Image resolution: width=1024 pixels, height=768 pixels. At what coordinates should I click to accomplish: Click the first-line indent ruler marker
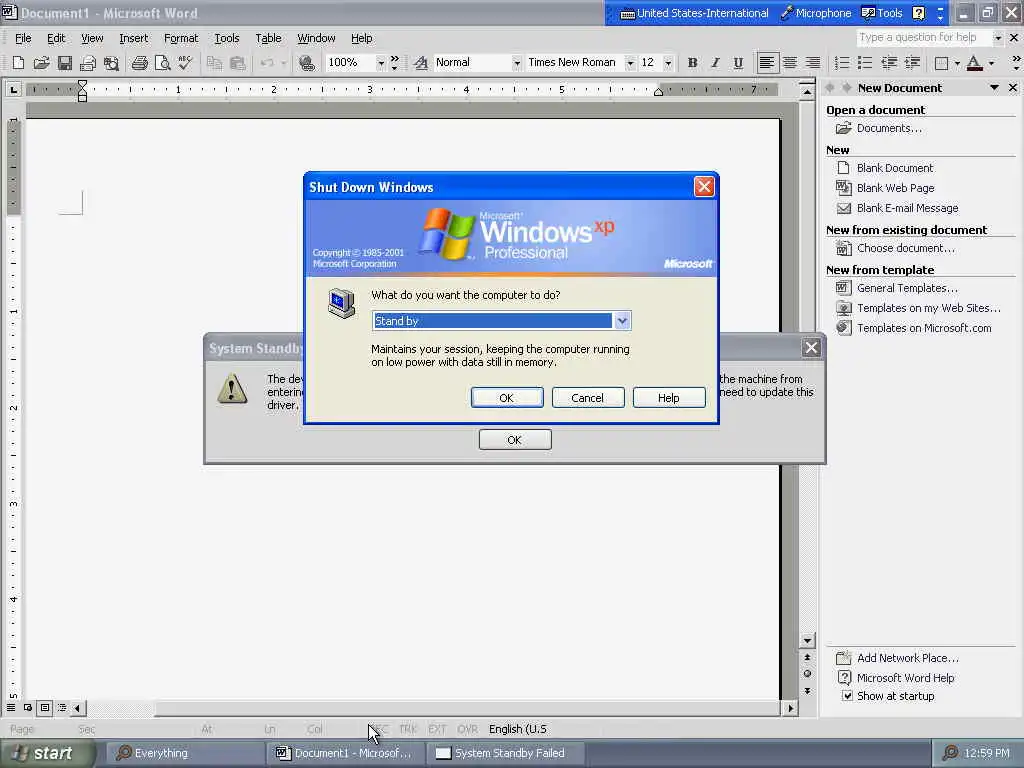pos(82,85)
